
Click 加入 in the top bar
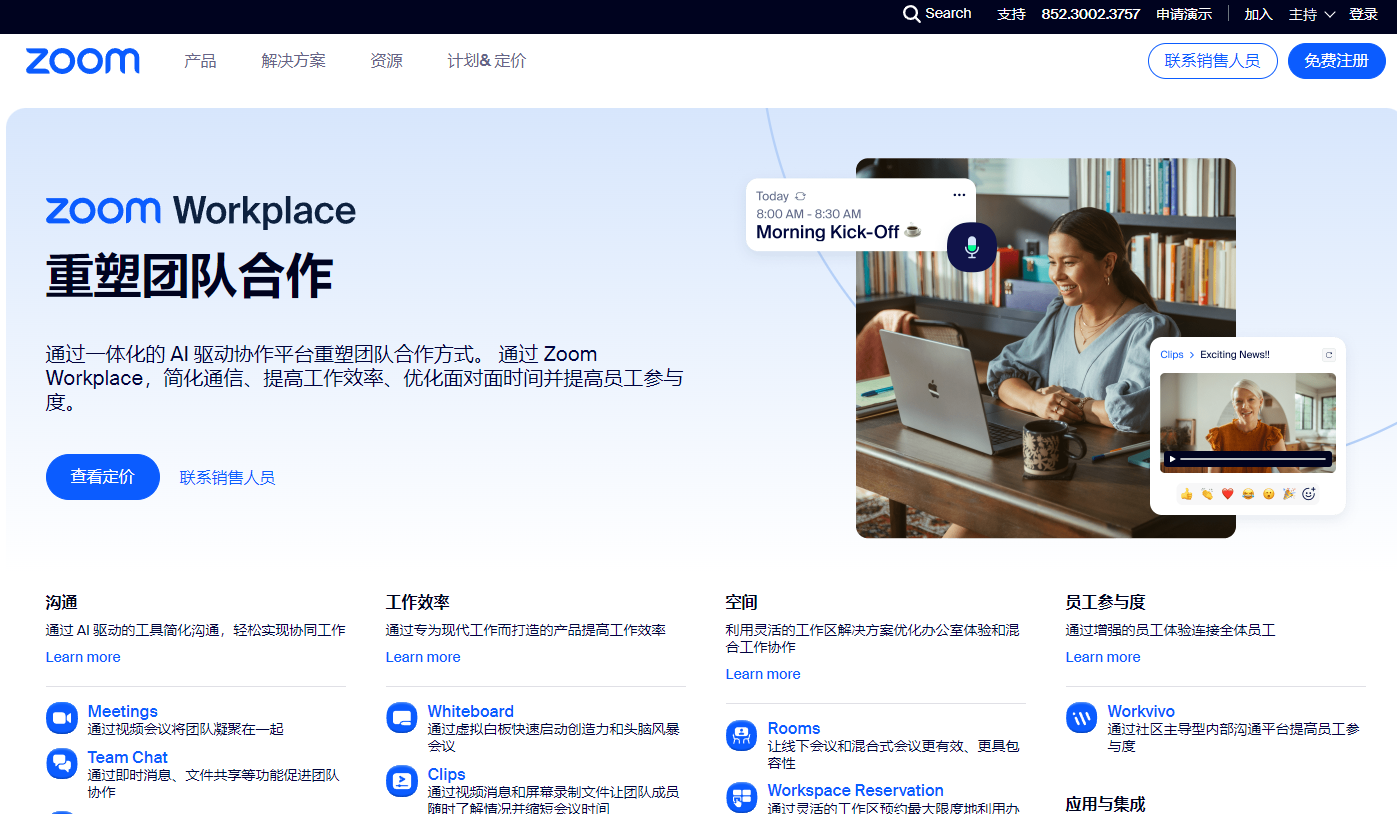1258,14
